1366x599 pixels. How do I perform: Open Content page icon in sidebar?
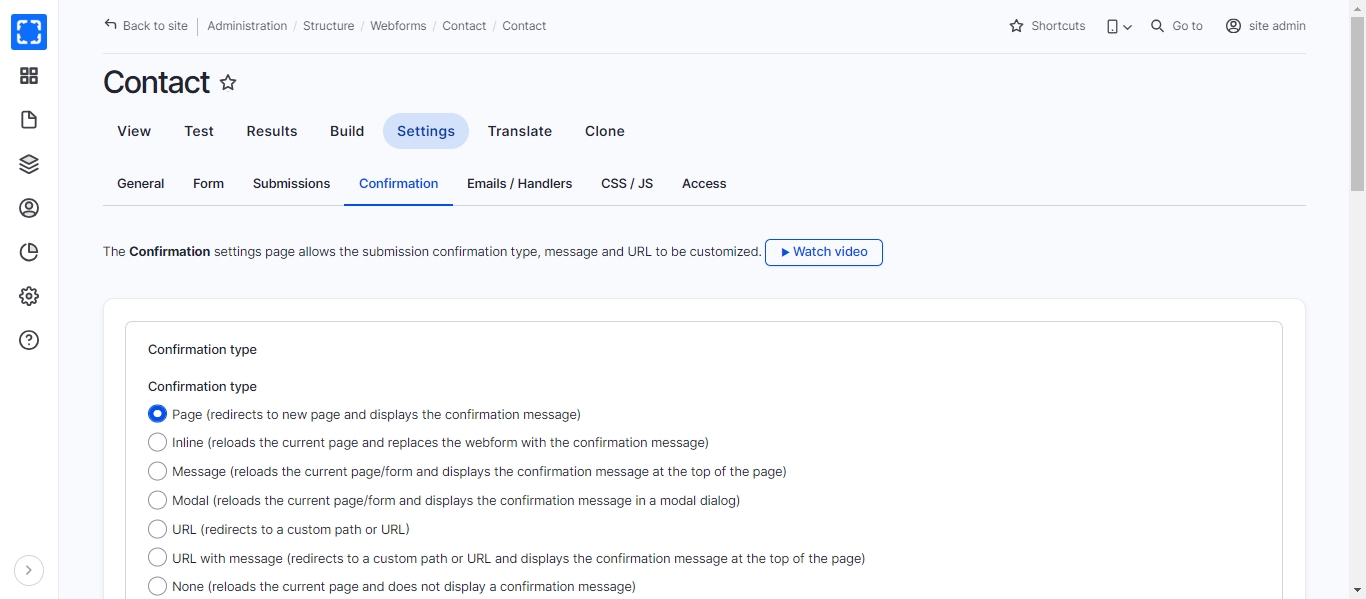[x=29, y=120]
